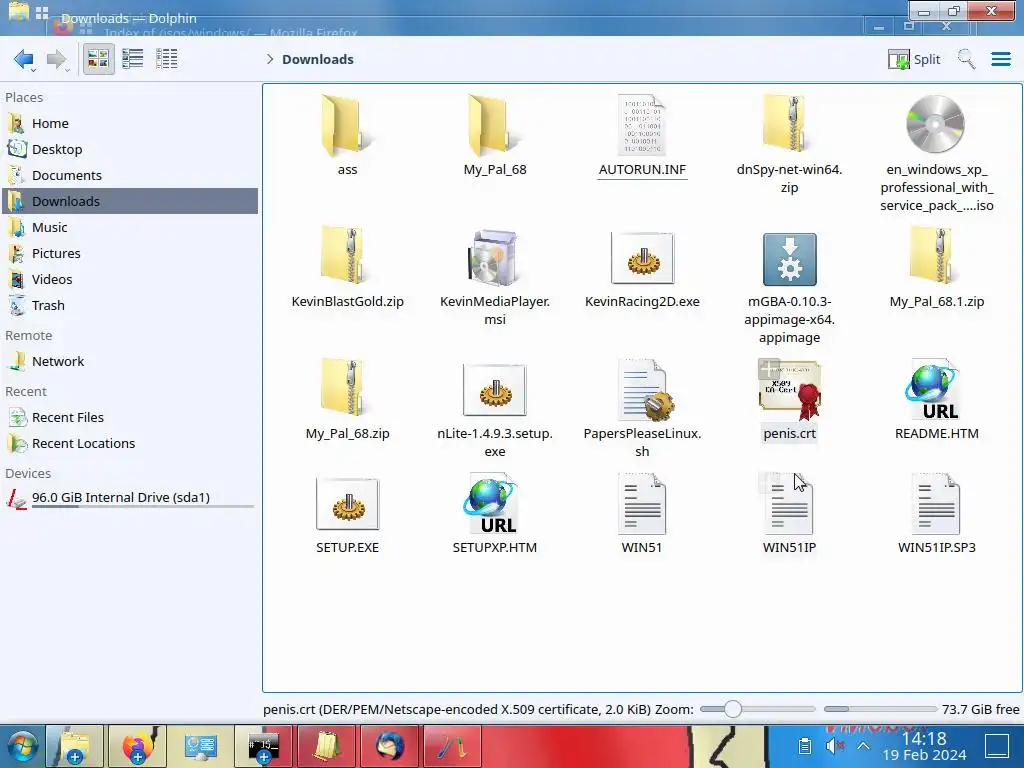
Task: Go forward with the grey forward arrow
Action: 57,59
